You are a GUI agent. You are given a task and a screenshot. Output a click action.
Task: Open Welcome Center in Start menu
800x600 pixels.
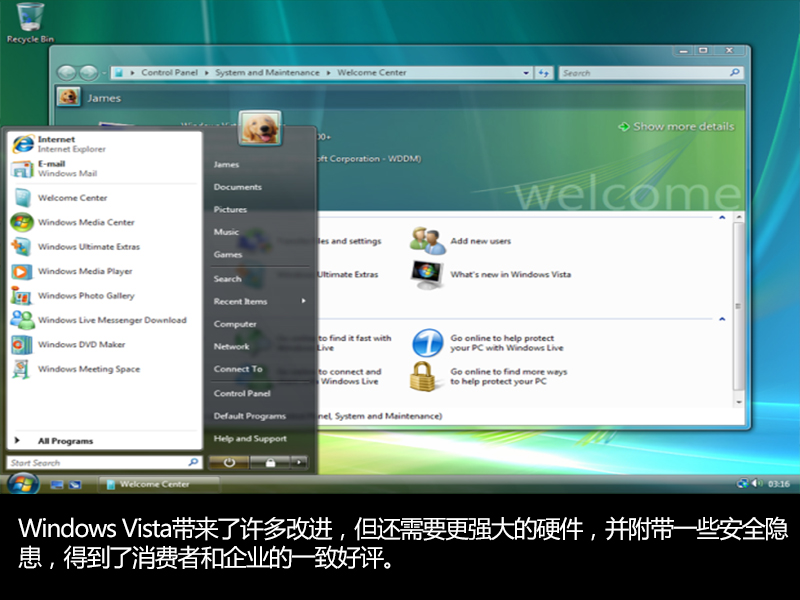(105, 197)
